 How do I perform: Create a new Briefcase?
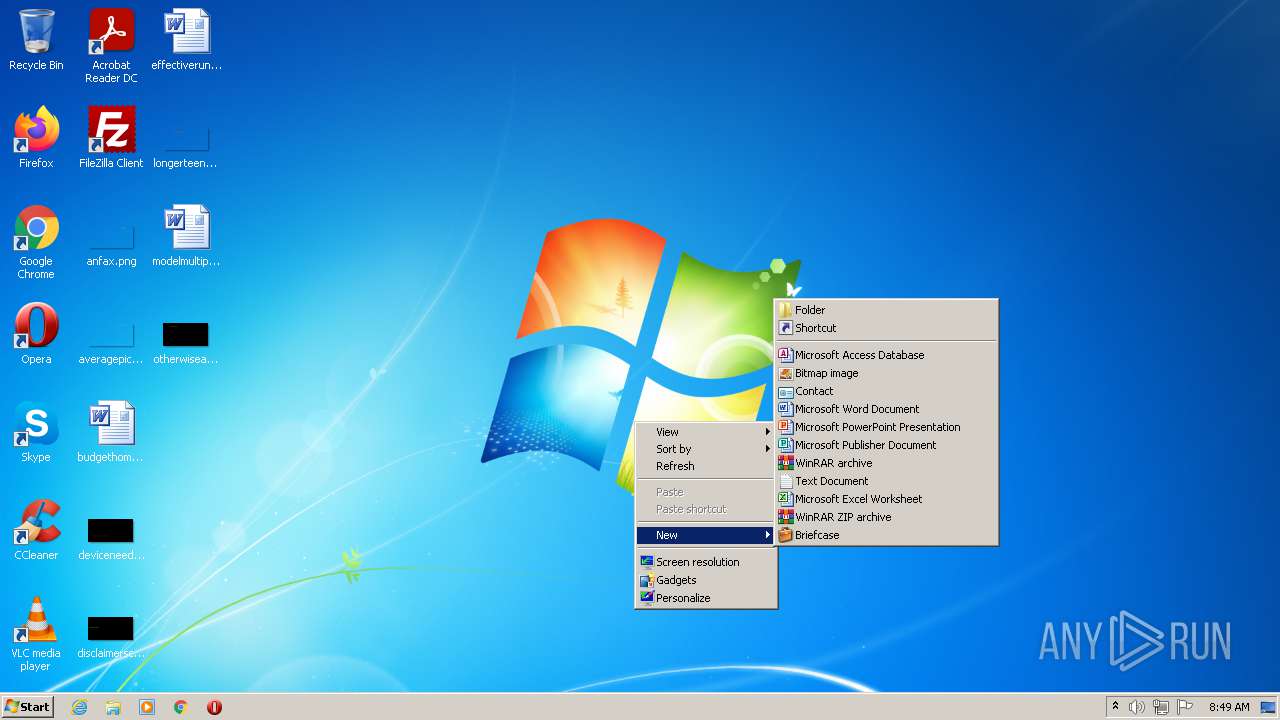pyautogui.click(x=886, y=535)
